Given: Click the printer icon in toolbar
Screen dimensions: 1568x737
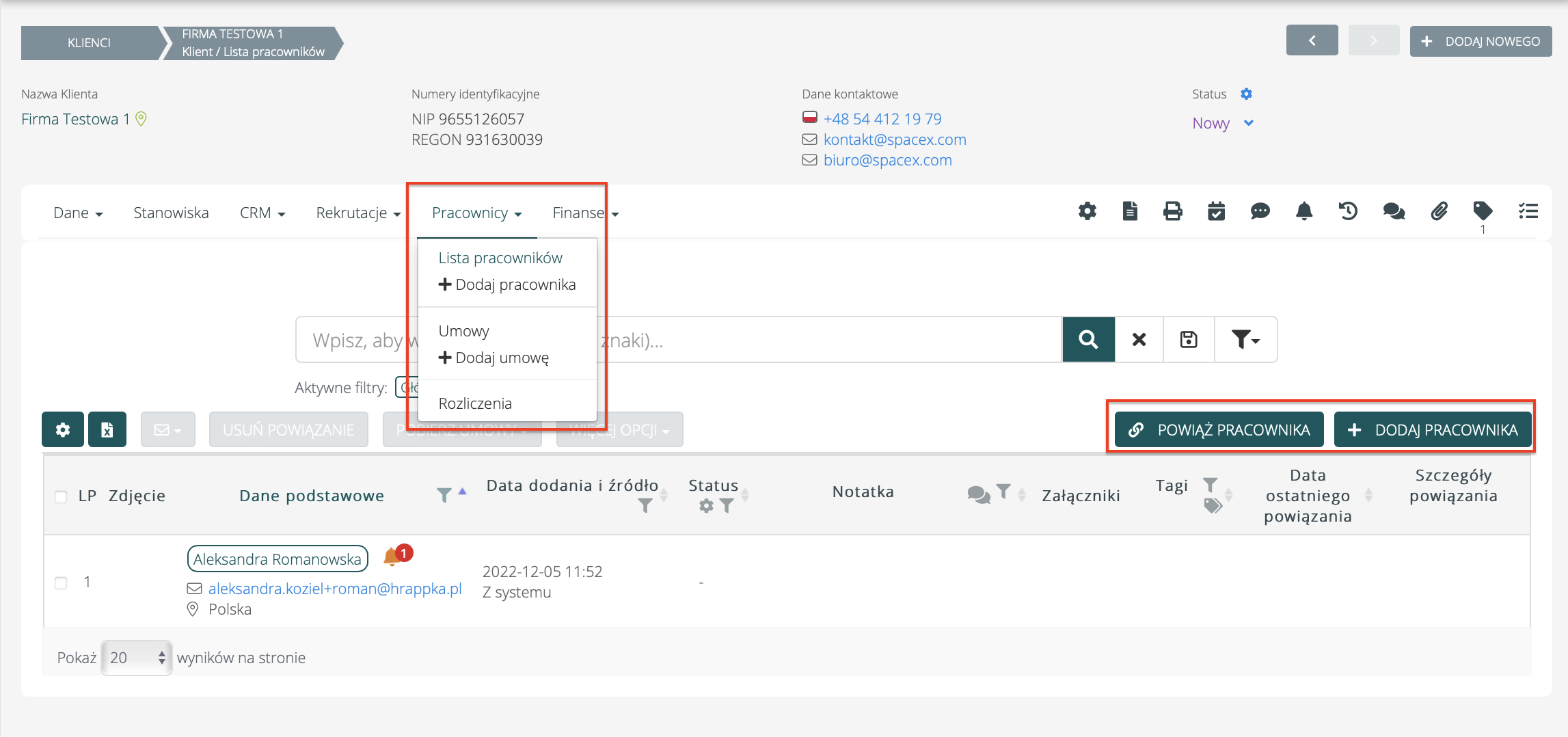Looking at the screenshot, I should pos(1172,211).
